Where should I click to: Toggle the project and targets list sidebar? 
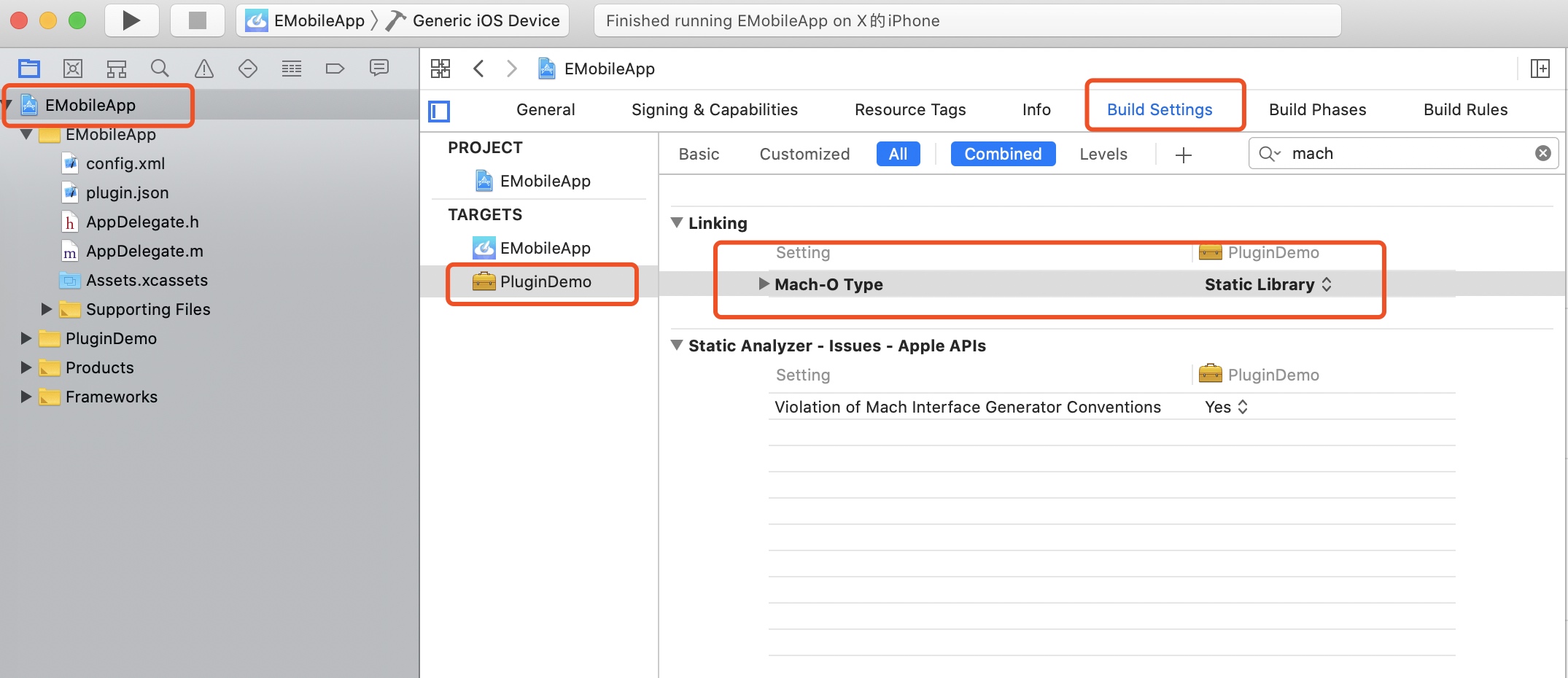(439, 111)
